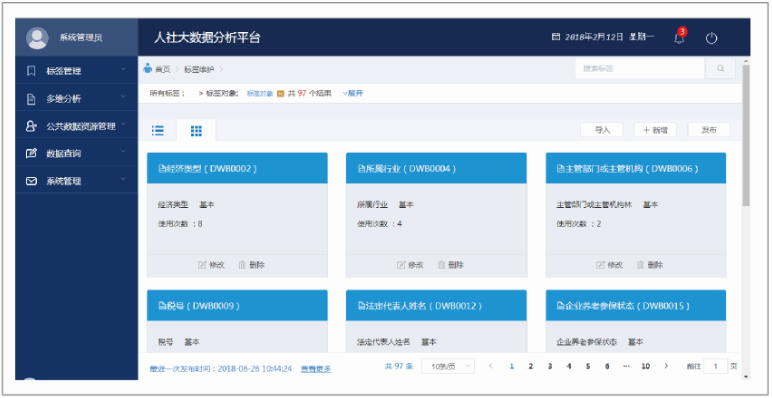Click the 新增 button

[655, 130]
